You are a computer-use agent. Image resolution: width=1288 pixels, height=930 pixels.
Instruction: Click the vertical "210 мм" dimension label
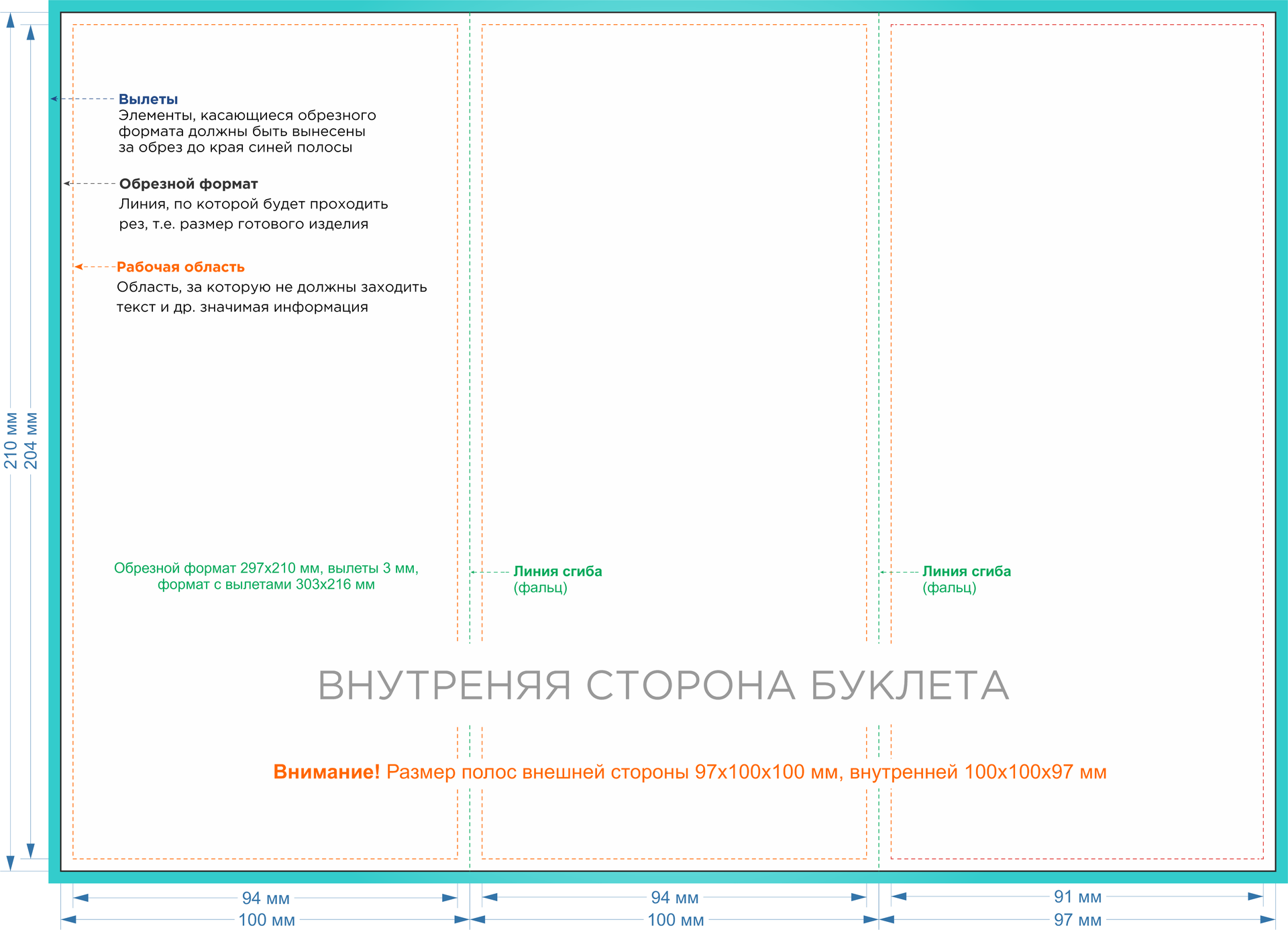(11, 441)
